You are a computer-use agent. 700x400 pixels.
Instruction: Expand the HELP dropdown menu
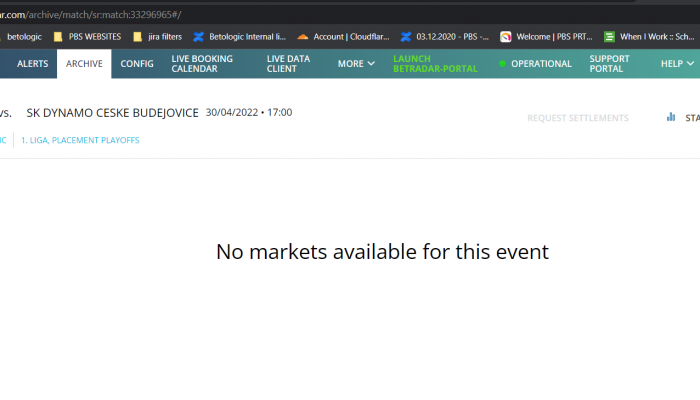click(677, 64)
